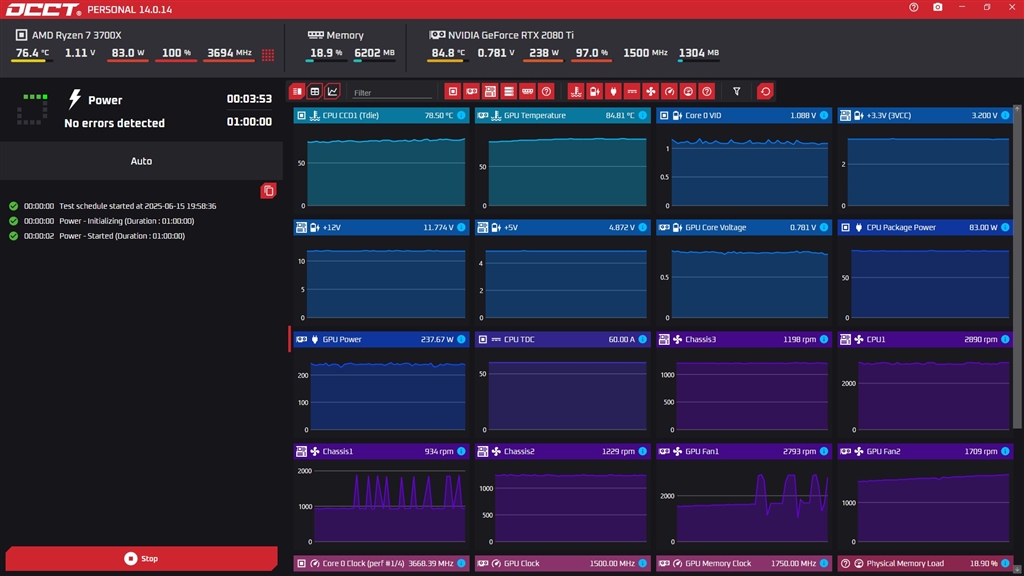The height and width of the screenshot is (576, 1024).
Task: Open info for GPU Fan2 sensor
Action: tap(1005, 451)
